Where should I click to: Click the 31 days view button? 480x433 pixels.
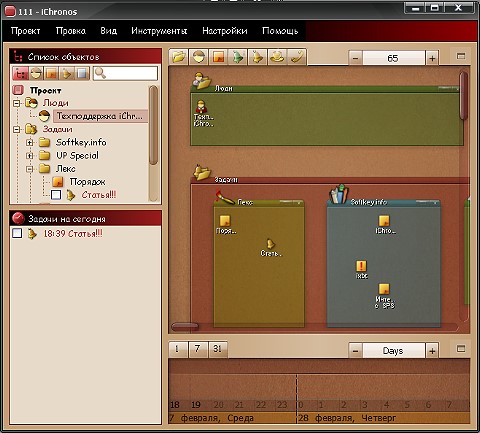(218, 349)
